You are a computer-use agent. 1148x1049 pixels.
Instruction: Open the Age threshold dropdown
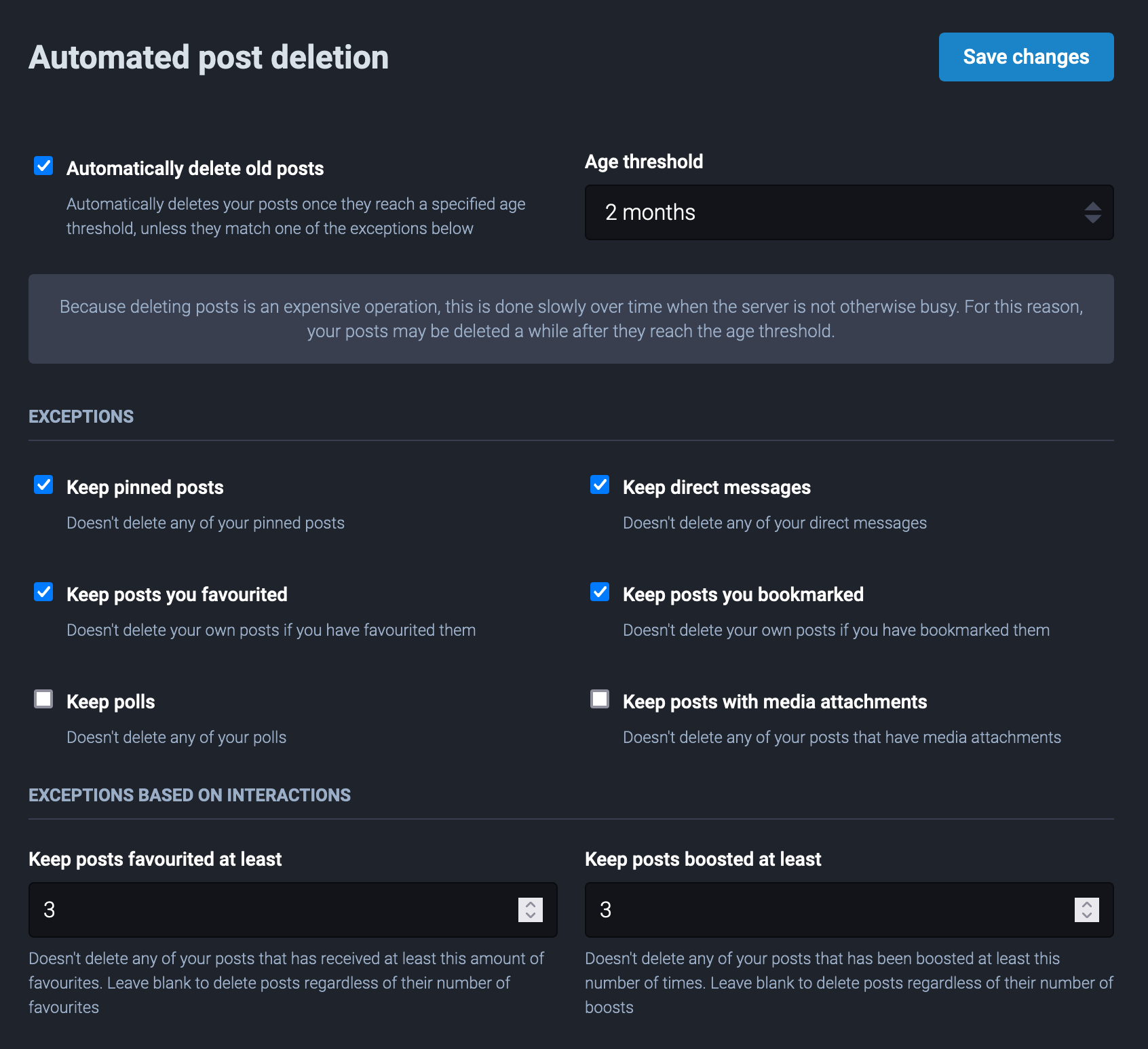tap(835, 212)
